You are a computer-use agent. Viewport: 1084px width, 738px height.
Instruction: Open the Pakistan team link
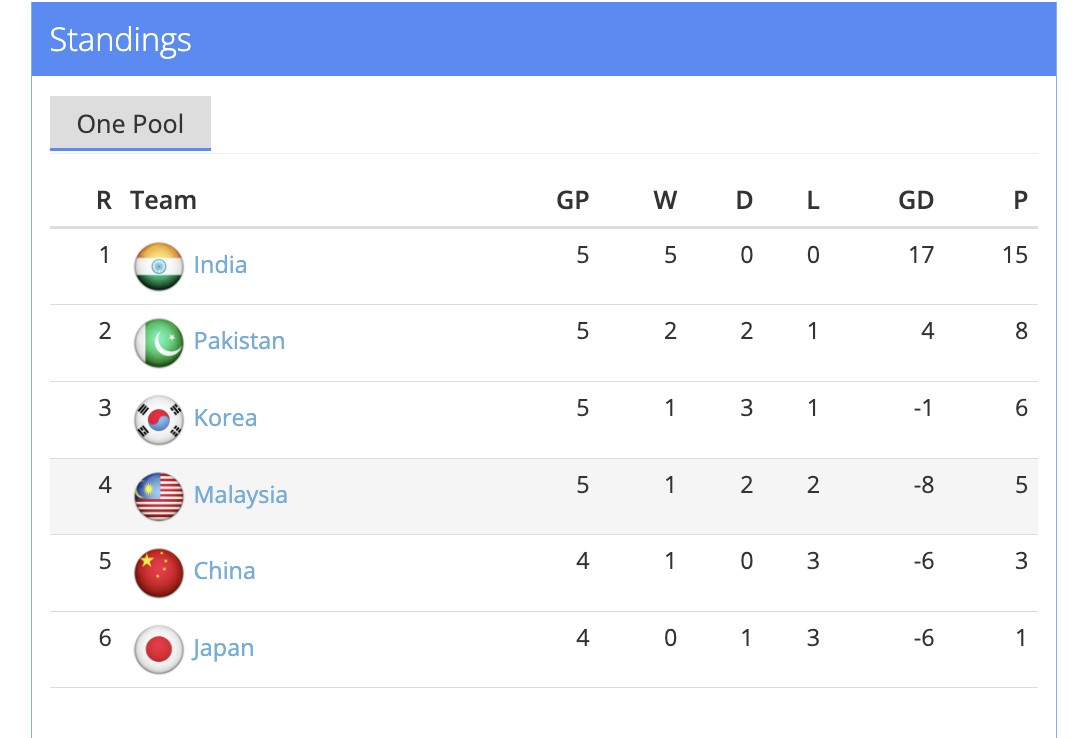click(239, 341)
